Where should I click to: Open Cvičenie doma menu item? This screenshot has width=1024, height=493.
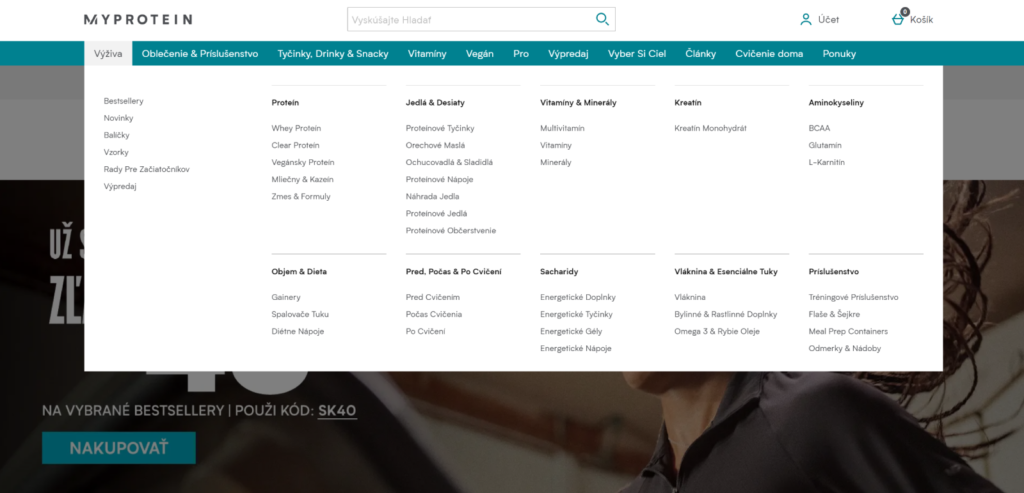click(x=769, y=54)
